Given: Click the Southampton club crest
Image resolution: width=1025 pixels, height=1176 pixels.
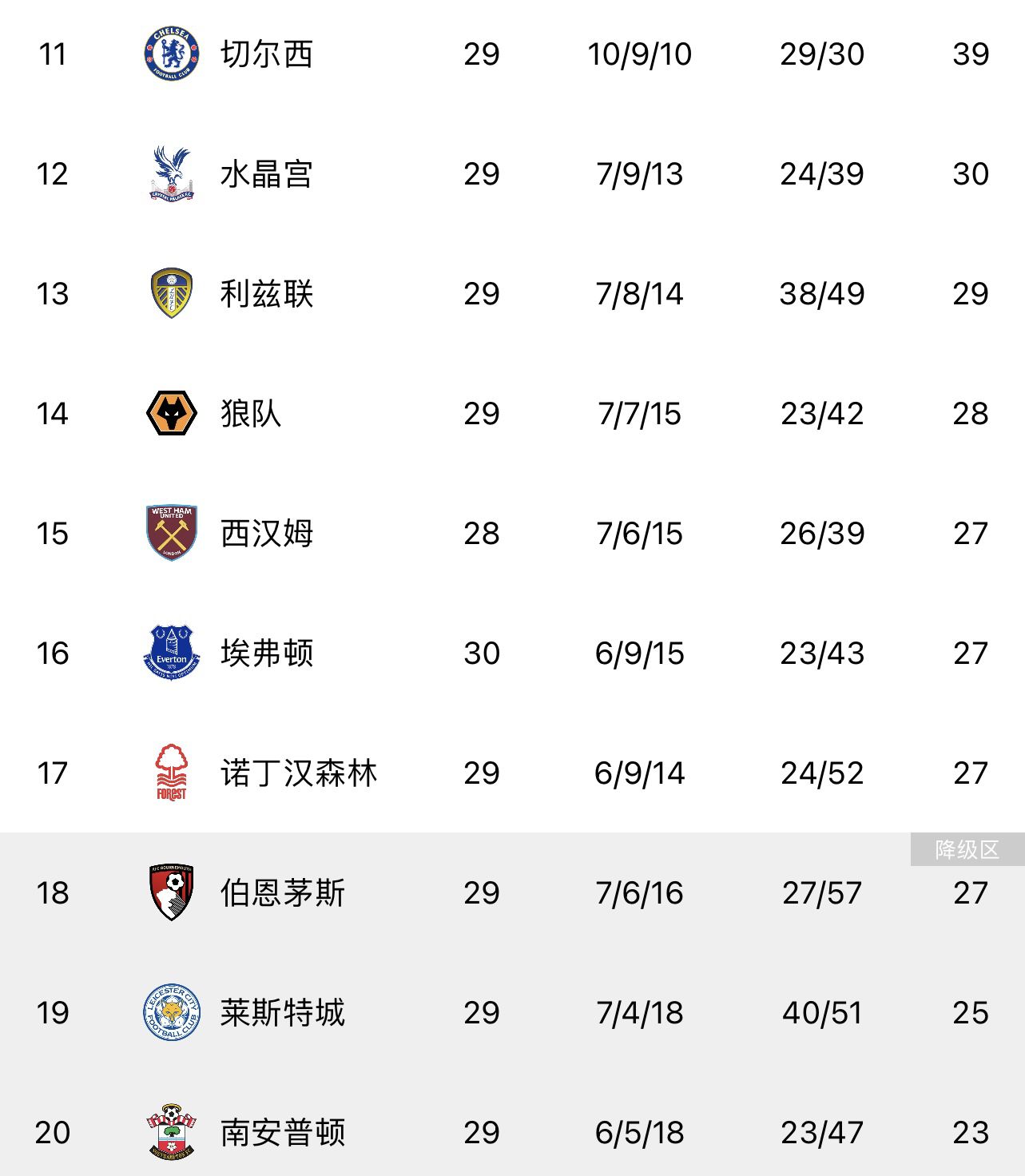Looking at the screenshot, I should click(x=171, y=1132).
